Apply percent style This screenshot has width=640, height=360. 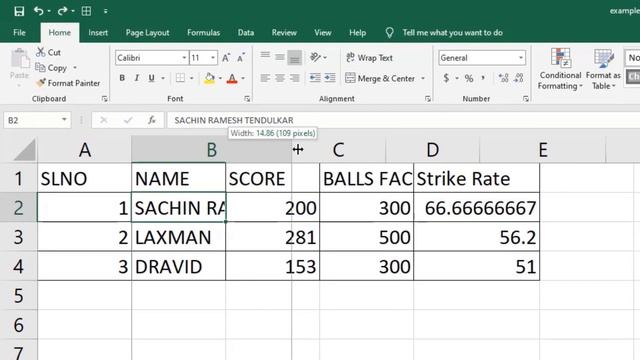469,78
